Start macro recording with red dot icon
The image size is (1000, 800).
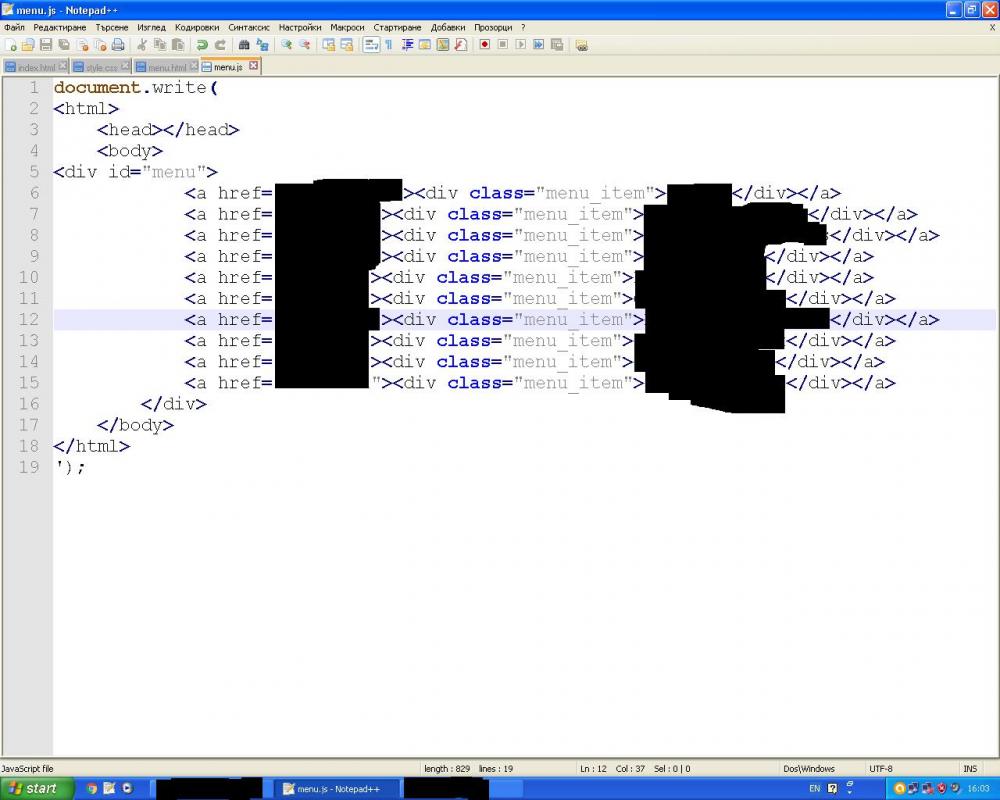coord(485,45)
